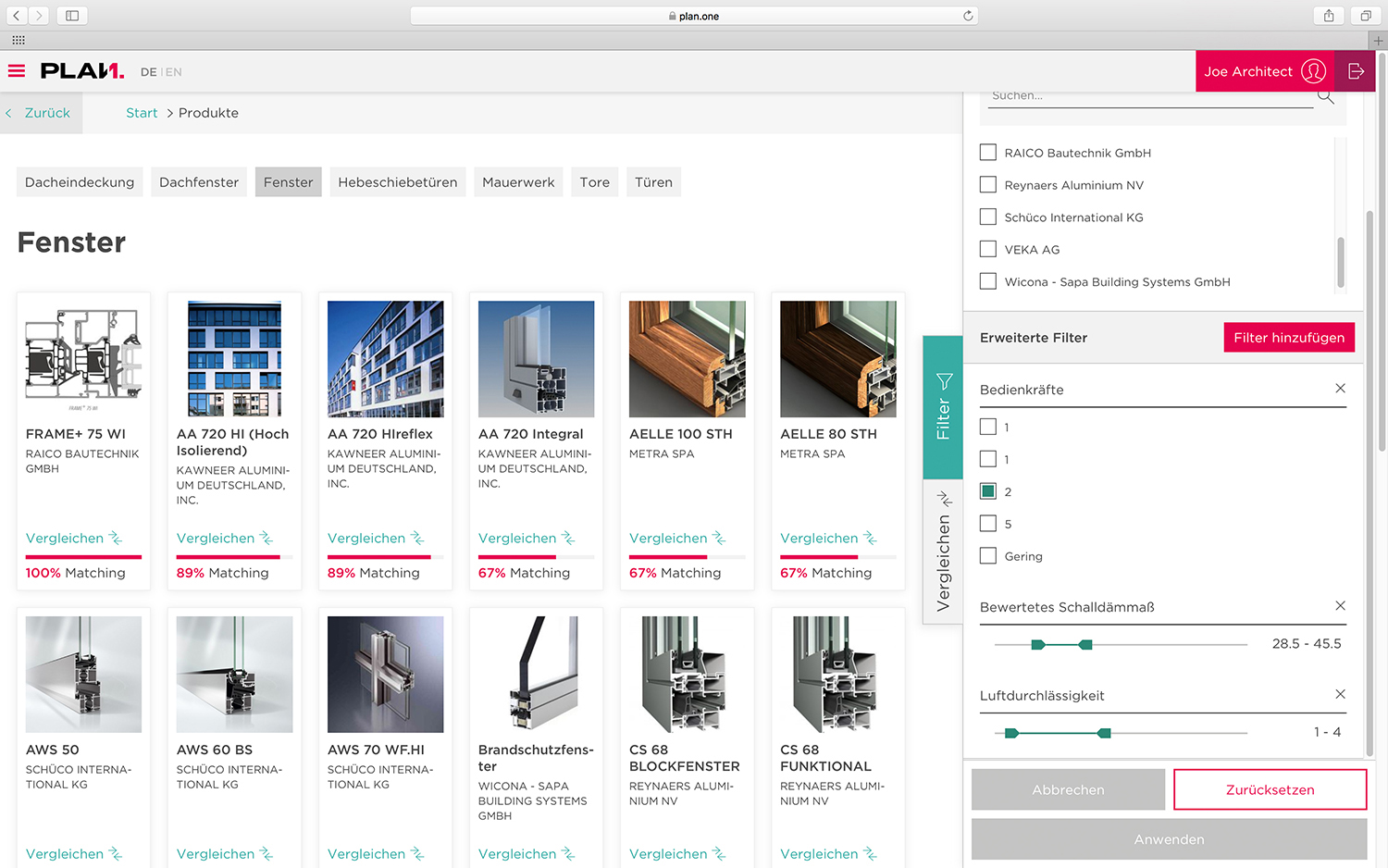Tick the Gering checkbox

tap(988, 556)
